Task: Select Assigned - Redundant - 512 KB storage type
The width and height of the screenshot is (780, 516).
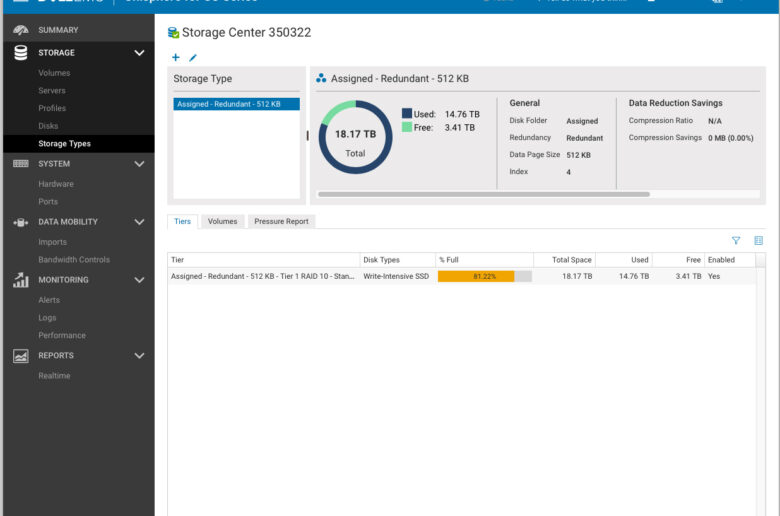Action: coord(236,104)
